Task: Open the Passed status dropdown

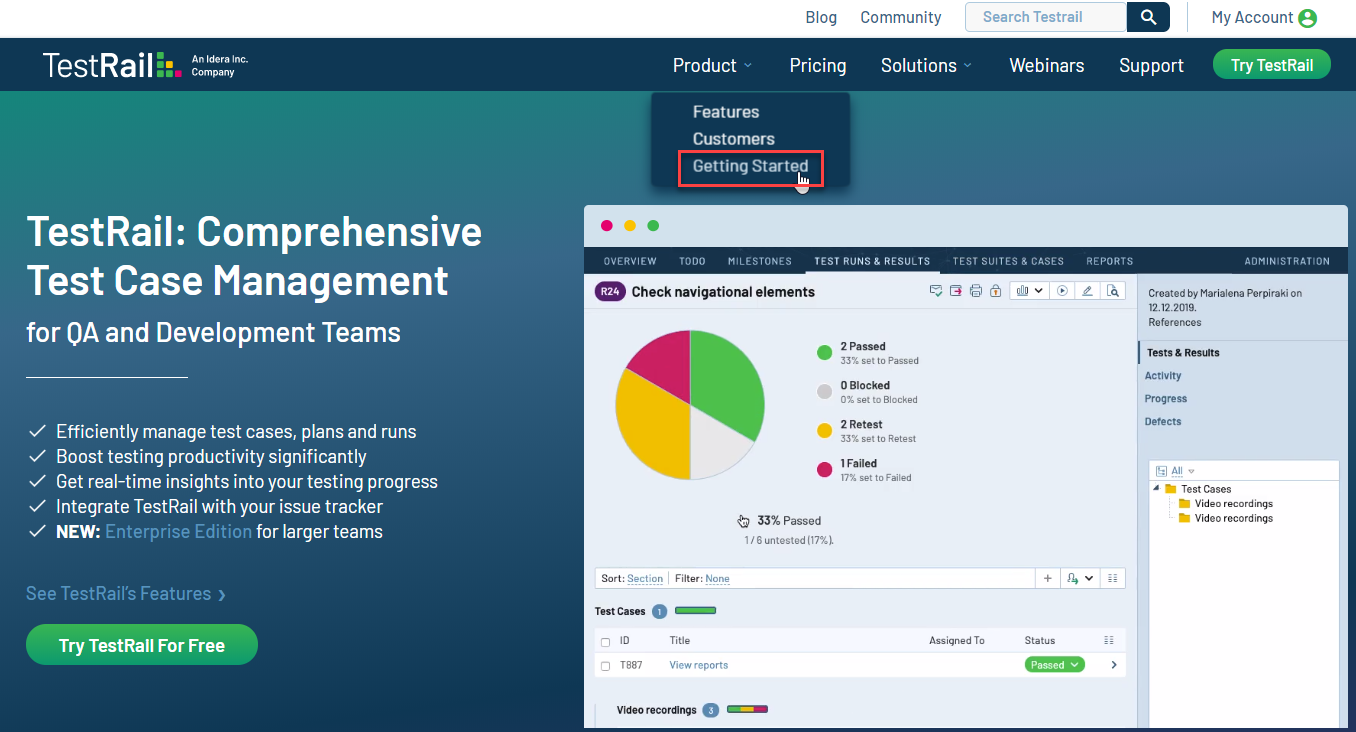Action: pos(1054,665)
